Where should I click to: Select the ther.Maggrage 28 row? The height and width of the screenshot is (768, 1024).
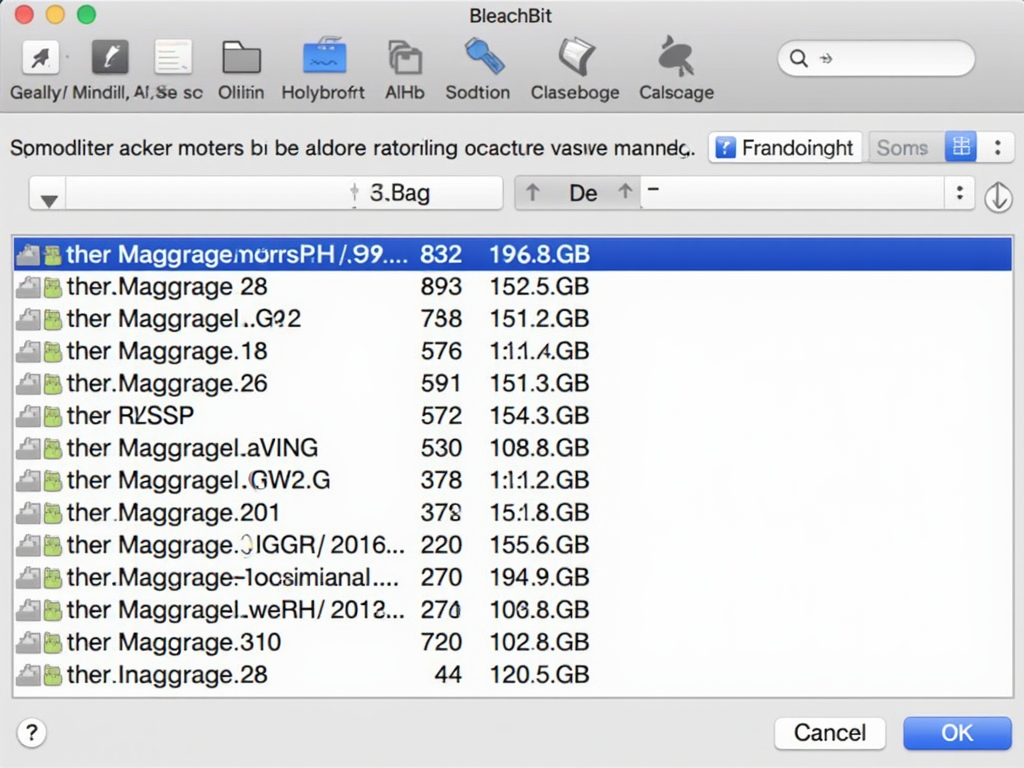coord(513,287)
